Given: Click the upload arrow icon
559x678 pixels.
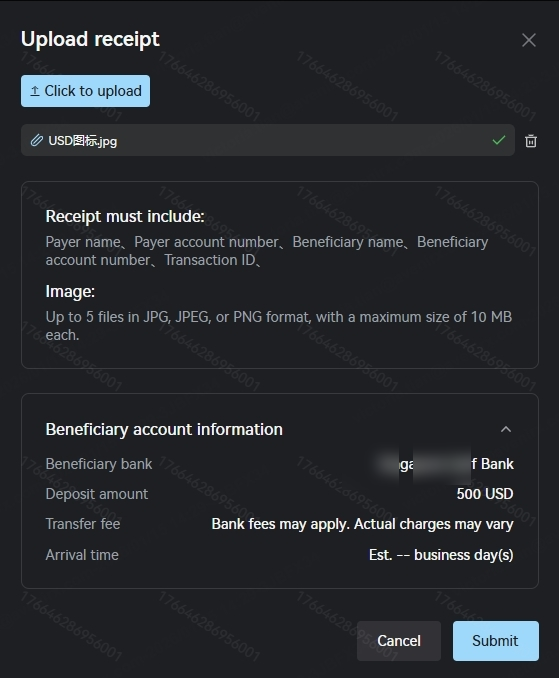Looking at the screenshot, I should [35, 91].
